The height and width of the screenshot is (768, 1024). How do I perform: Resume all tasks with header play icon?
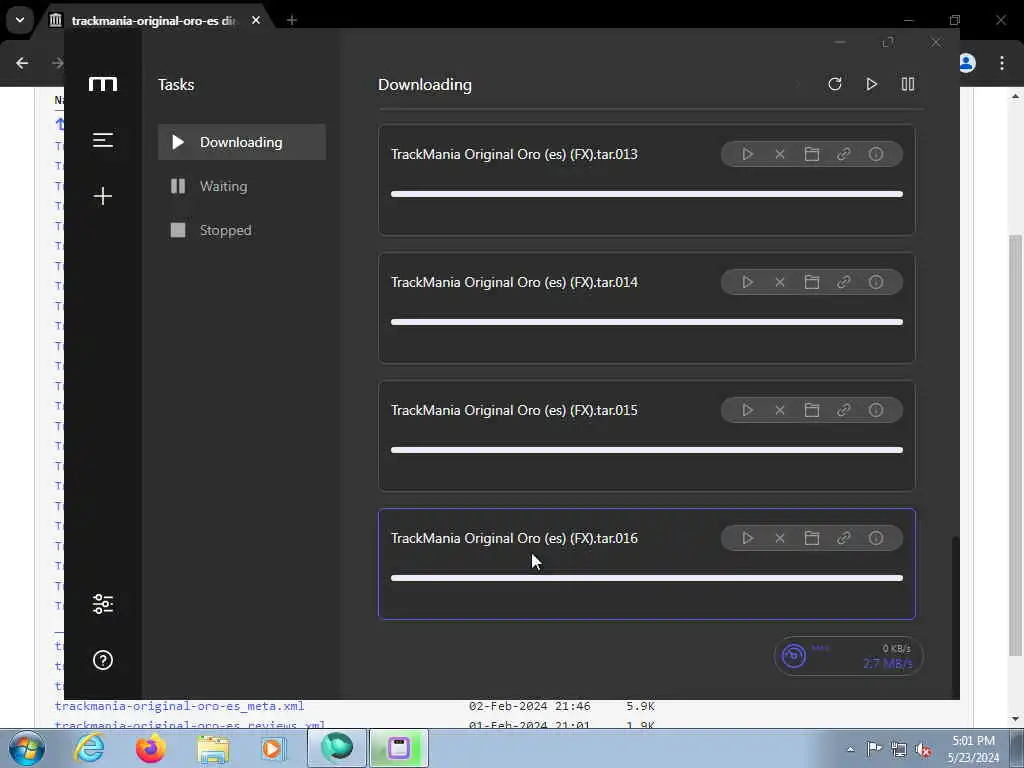(x=871, y=84)
